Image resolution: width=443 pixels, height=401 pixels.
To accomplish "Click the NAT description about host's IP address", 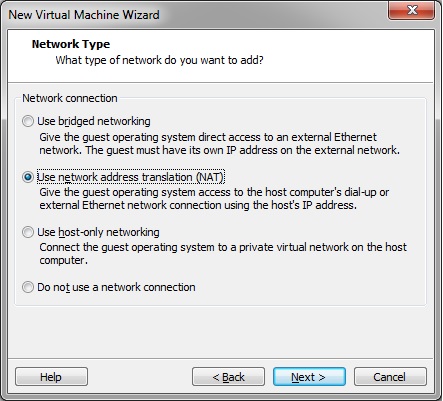I will 214,199.
